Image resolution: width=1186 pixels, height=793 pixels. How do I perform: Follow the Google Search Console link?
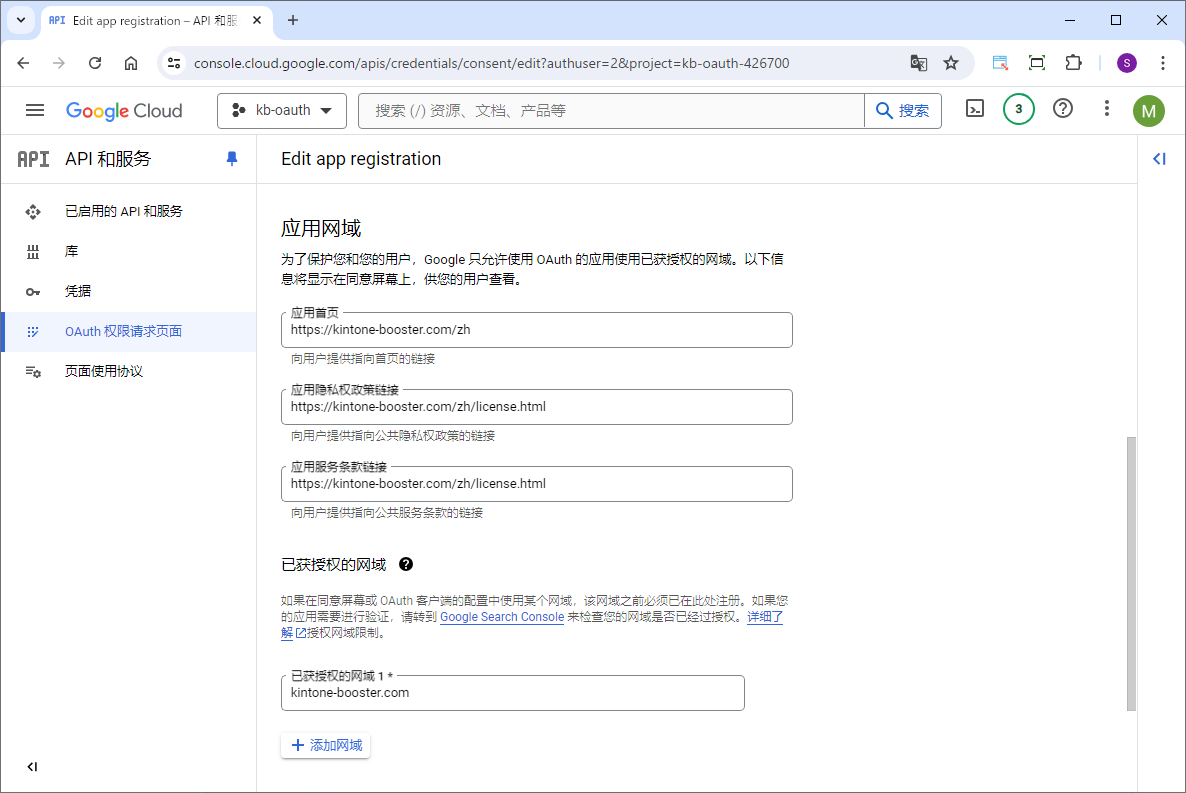(502, 617)
